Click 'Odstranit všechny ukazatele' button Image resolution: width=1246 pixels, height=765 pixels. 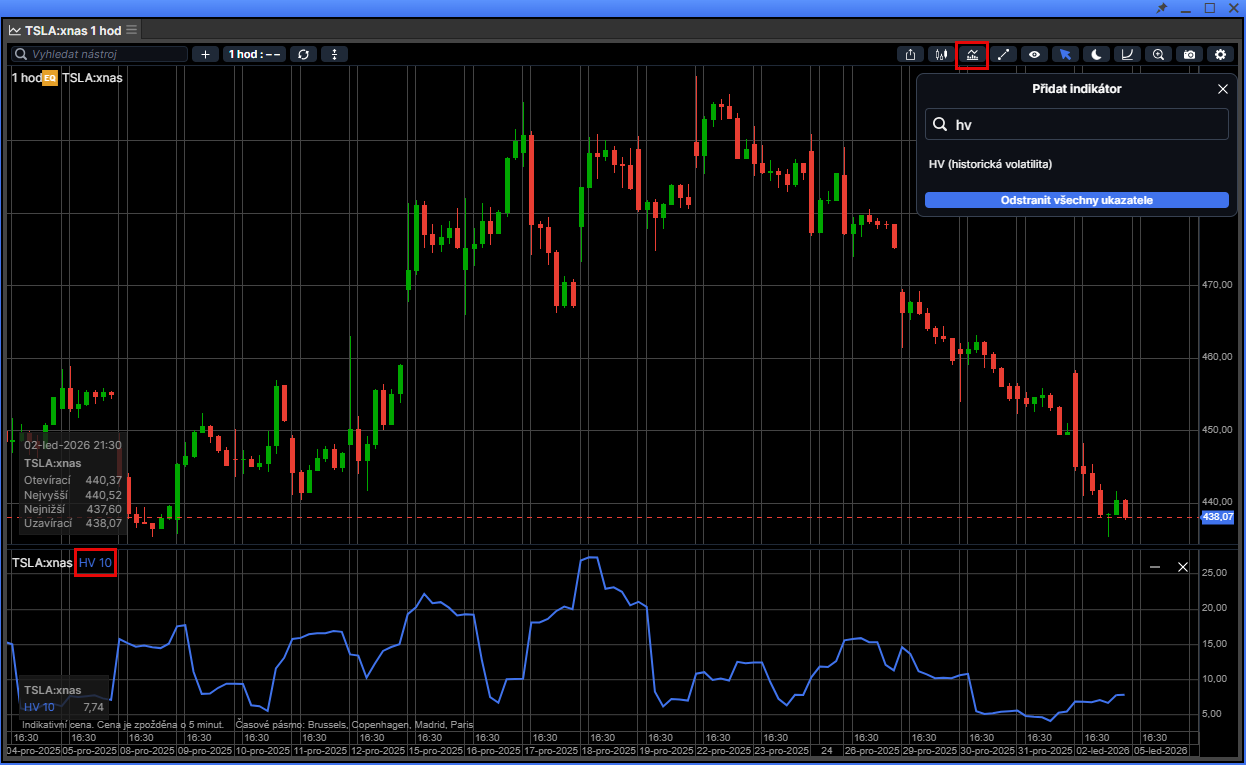[1076, 200]
